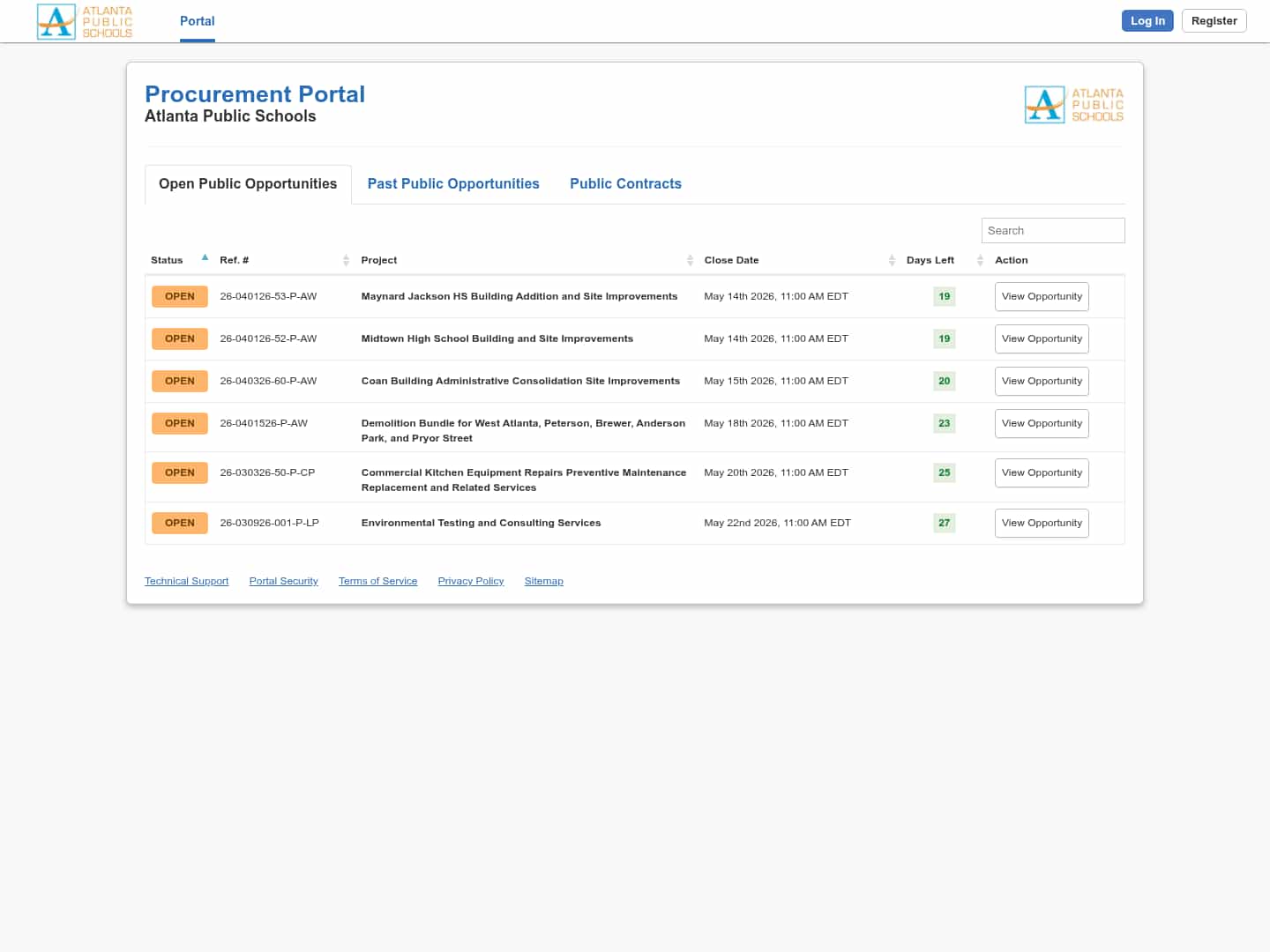Sort table by Project column
This screenshot has height=952, width=1270.
click(690, 260)
